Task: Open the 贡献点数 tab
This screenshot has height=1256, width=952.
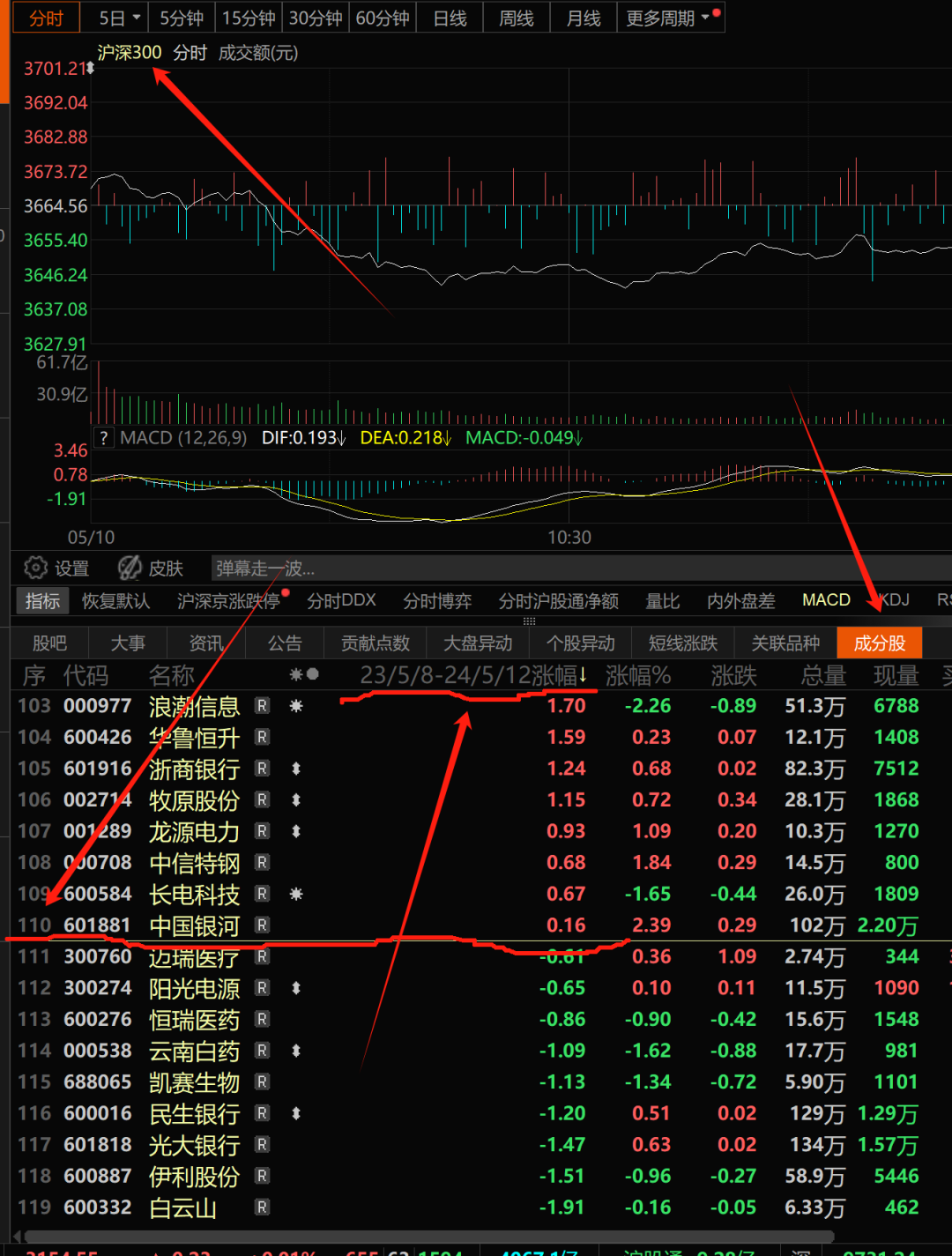Action: tap(375, 643)
